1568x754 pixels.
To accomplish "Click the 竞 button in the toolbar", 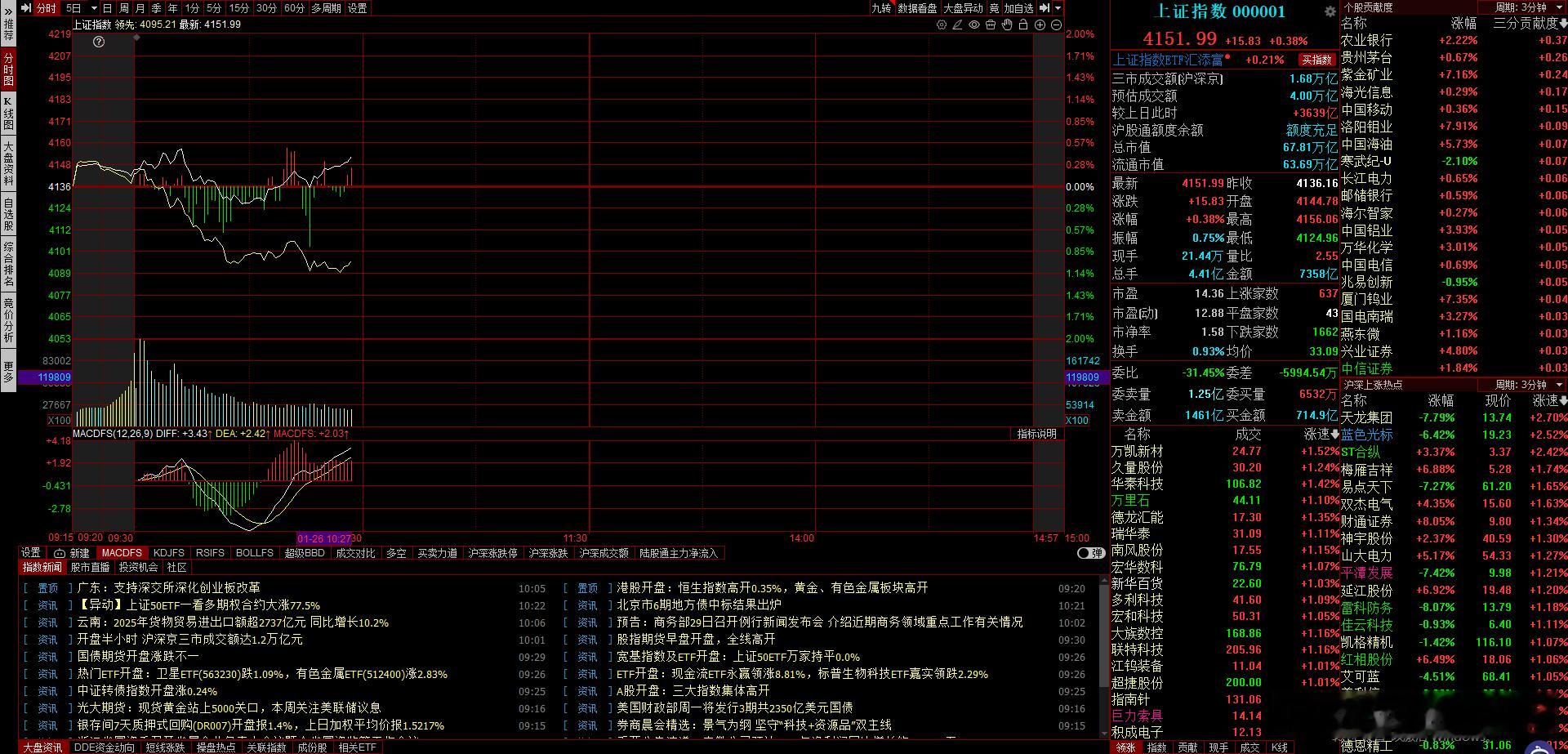I will [x=994, y=8].
